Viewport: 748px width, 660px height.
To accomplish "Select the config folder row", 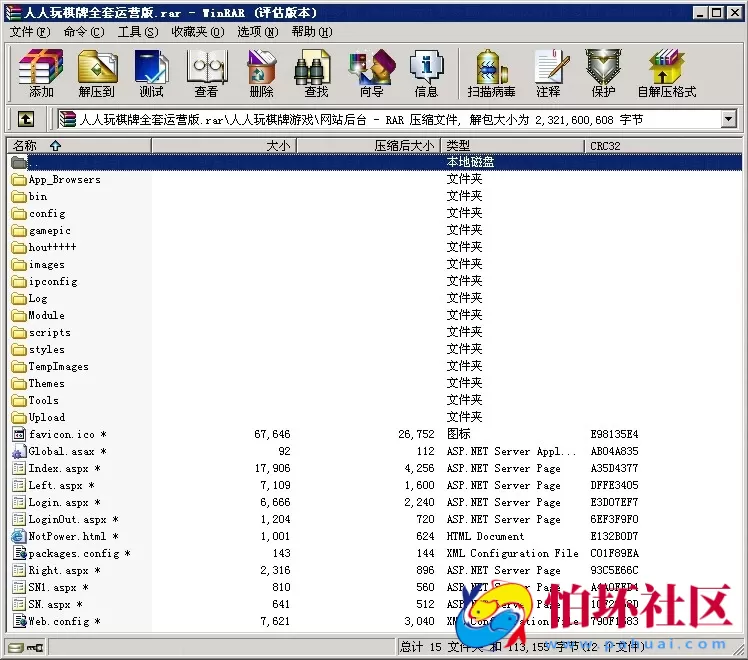I will coord(375,213).
